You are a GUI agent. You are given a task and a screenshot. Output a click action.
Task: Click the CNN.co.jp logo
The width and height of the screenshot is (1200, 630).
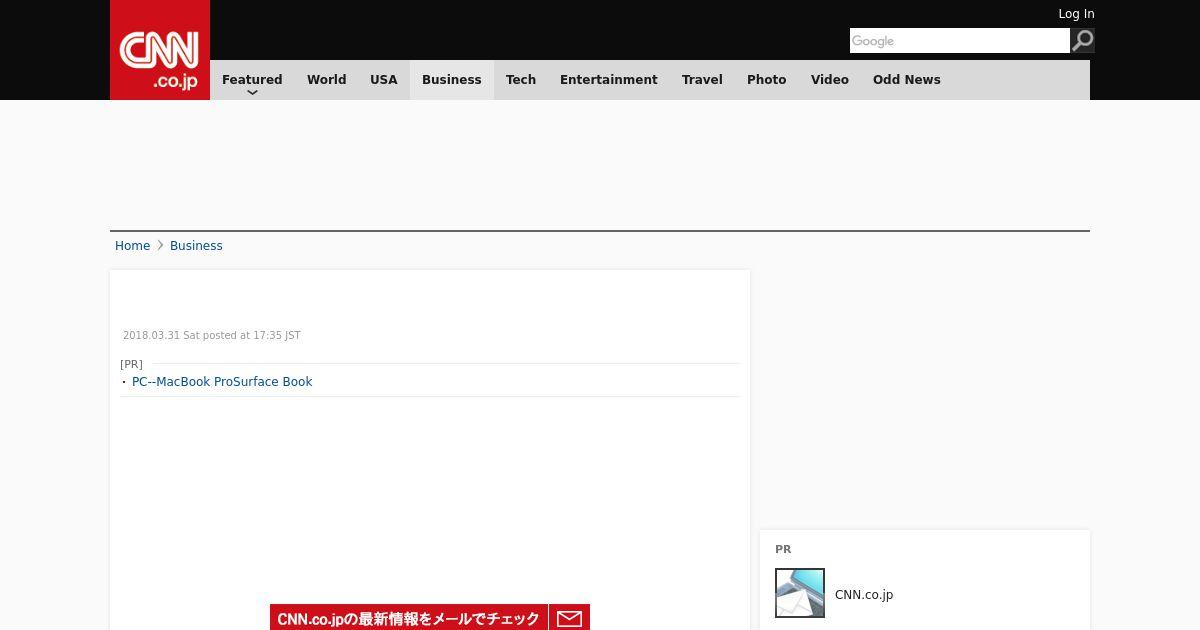click(160, 50)
